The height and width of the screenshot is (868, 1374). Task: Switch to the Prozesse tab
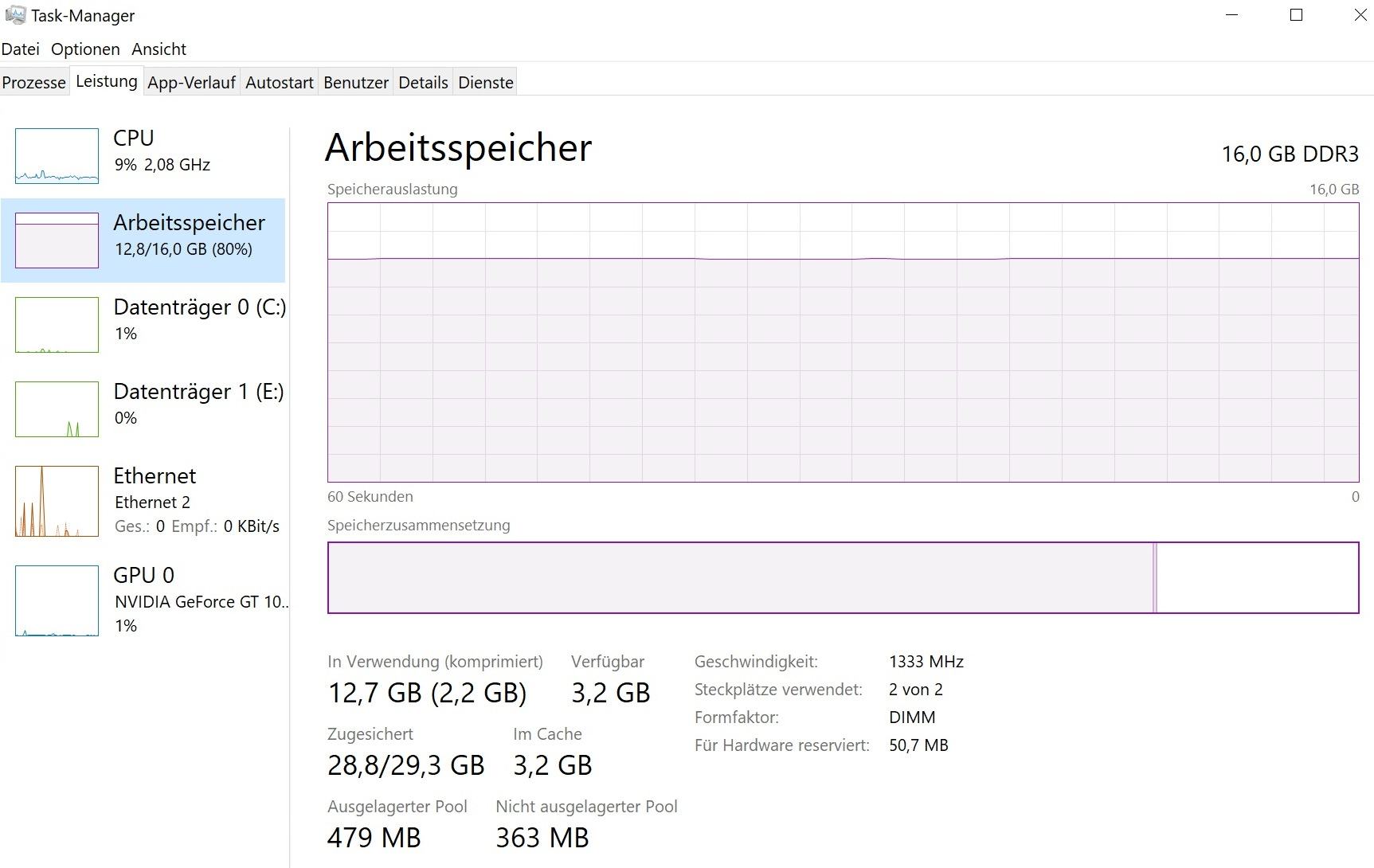pos(34,83)
